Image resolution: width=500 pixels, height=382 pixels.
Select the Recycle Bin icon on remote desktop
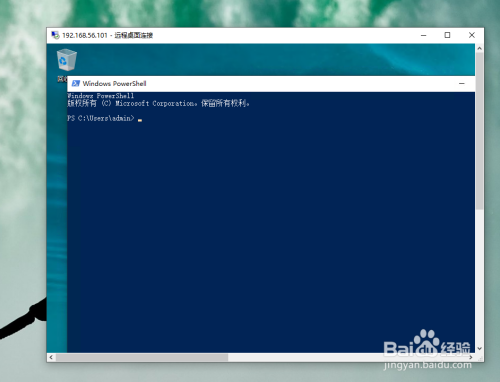point(67,60)
